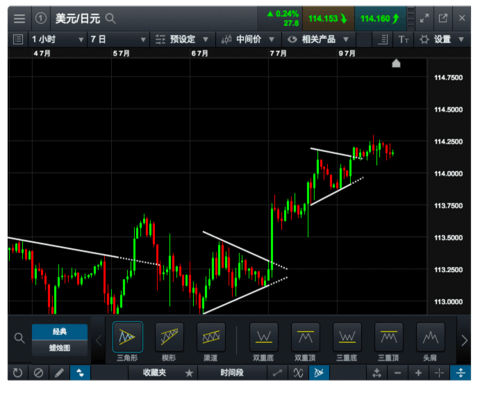Click the magnifier icon in pattern panel

pos(19,338)
